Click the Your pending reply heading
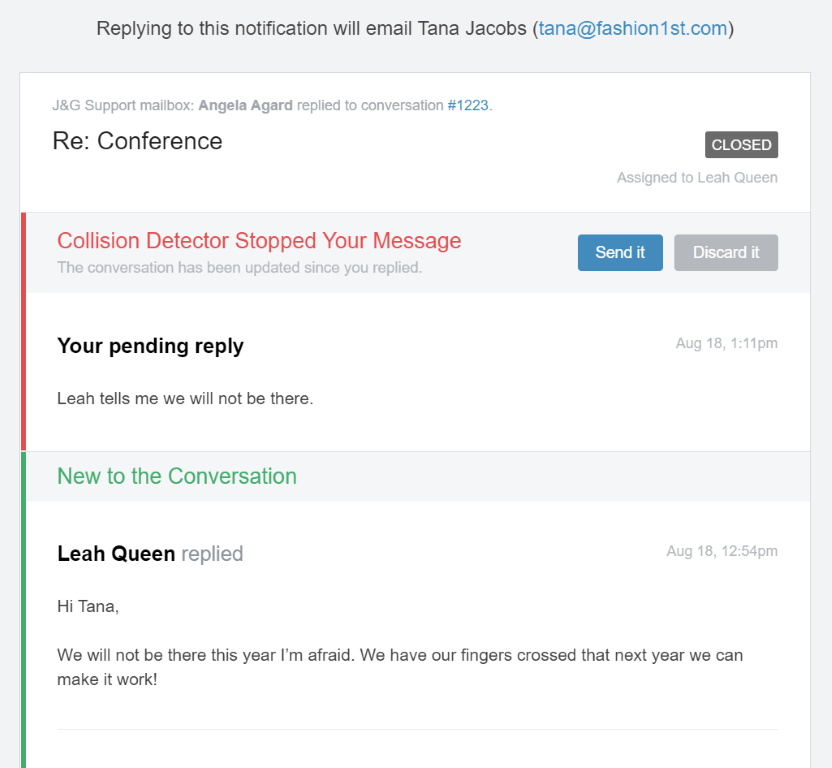832x768 pixels. click(150, 346)
